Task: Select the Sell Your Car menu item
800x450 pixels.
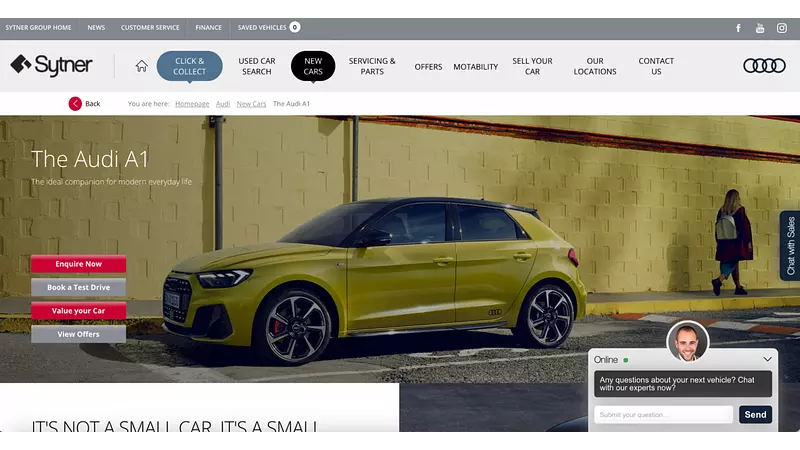Action: click(532, 66)
